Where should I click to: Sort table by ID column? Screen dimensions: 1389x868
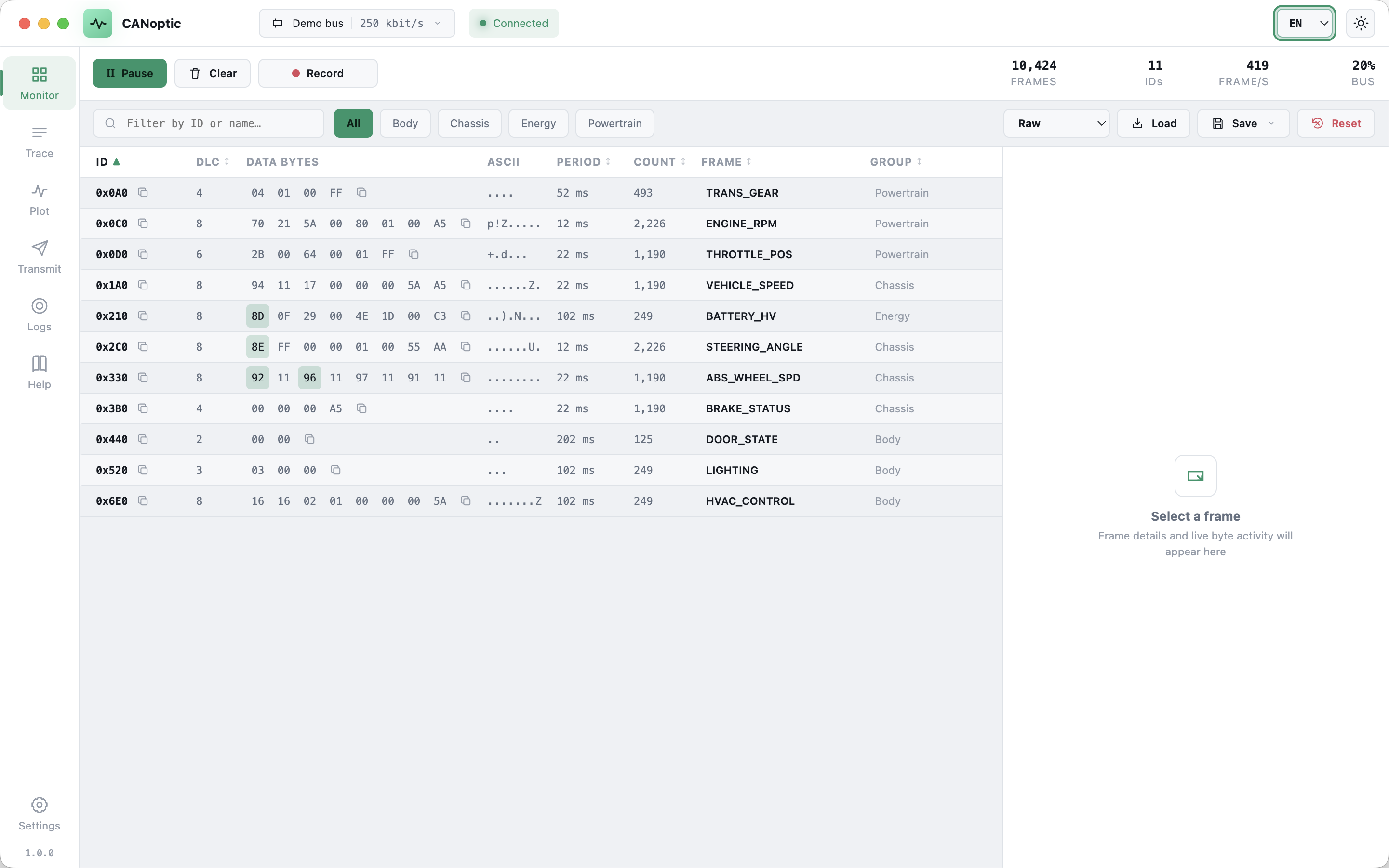[x=108, y=162]
